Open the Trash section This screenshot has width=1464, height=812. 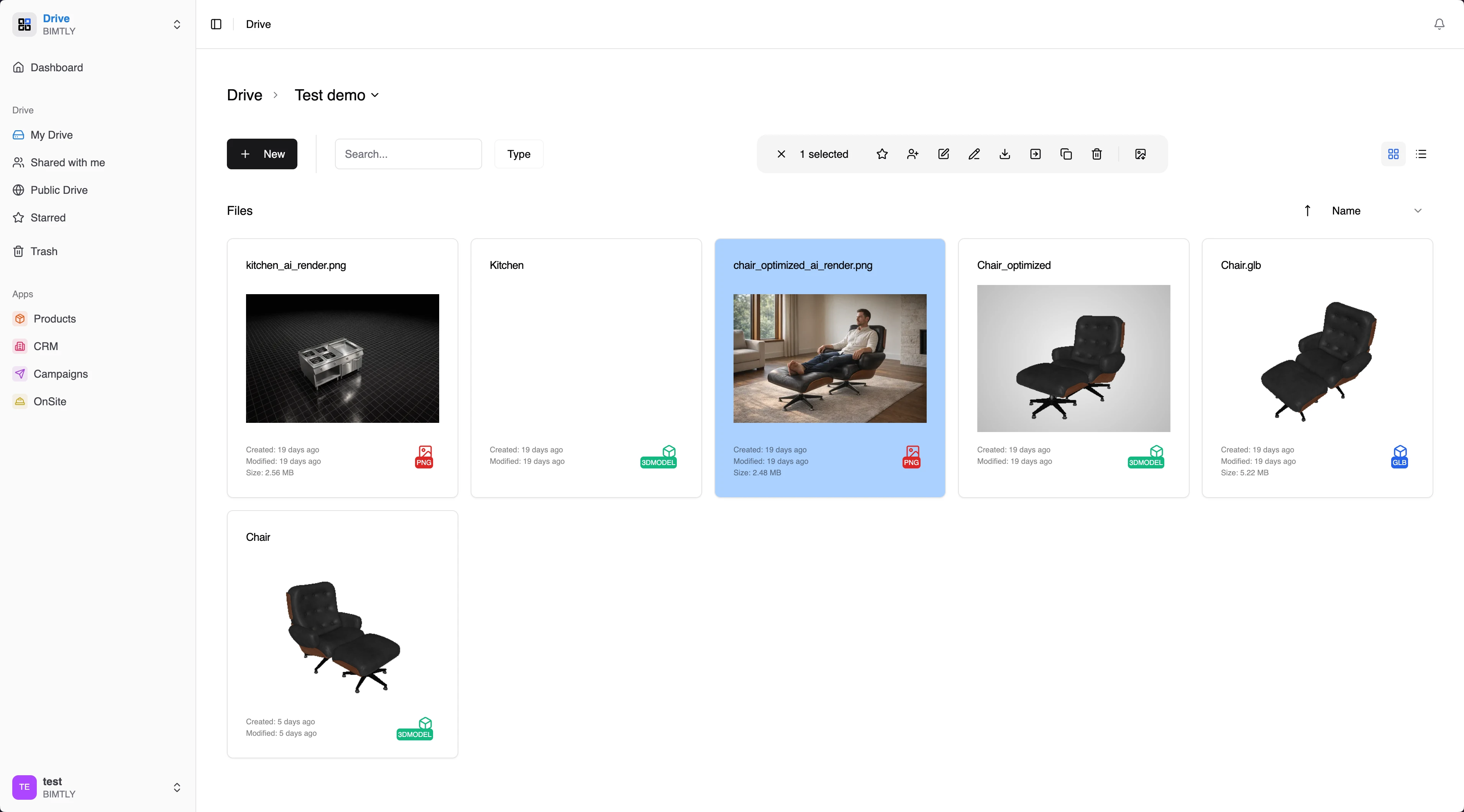[44, 251]
